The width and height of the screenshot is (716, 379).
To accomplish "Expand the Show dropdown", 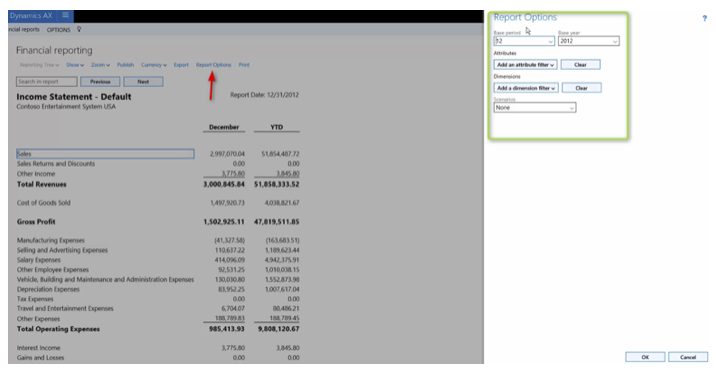I will pyautogui.click(x=75, y=65).
